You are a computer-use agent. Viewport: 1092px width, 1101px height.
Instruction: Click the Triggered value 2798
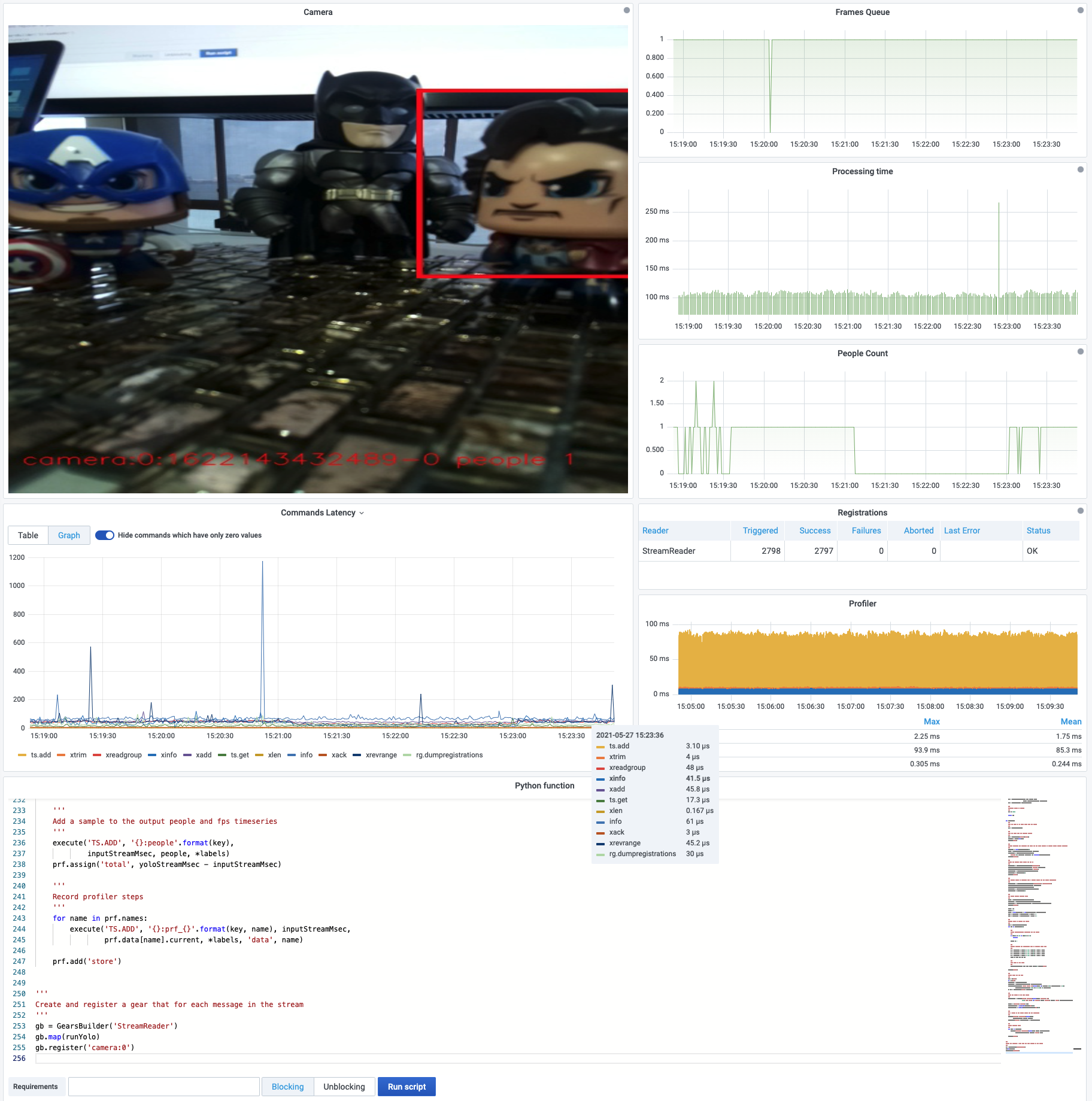point(771,551)
